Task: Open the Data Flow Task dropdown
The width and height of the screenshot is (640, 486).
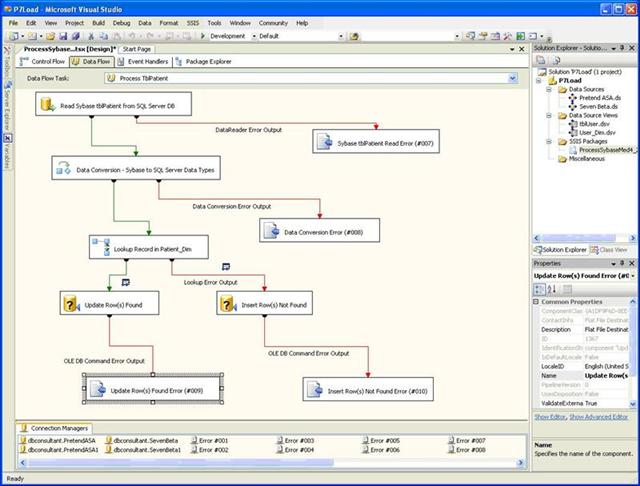Action: point(513,78)
